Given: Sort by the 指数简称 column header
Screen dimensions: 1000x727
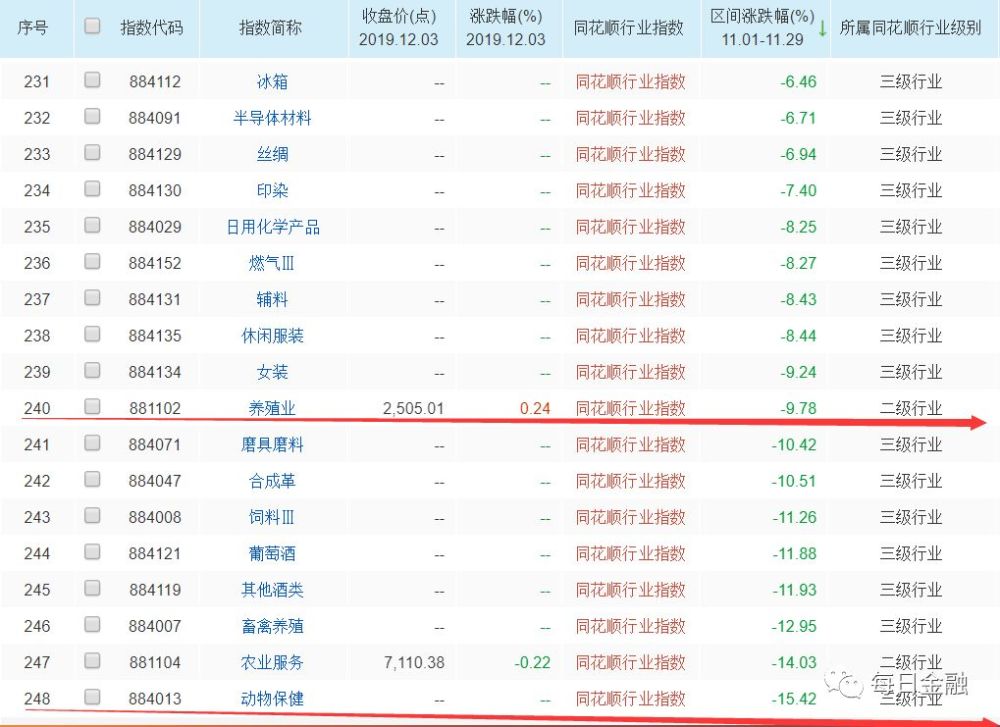Looking at the screenshot, I should [270, 27].
